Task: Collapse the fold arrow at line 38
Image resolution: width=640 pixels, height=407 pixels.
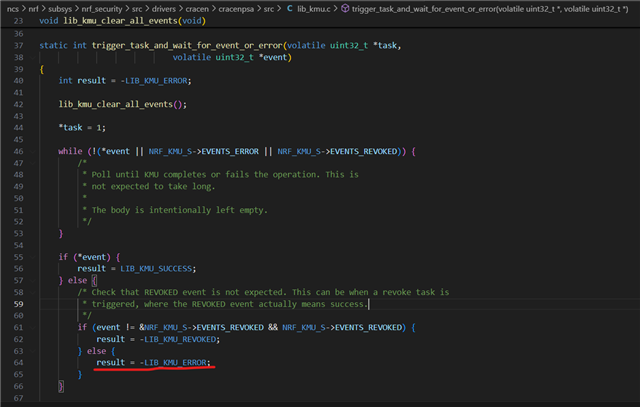Action: [x=33, y=58]
